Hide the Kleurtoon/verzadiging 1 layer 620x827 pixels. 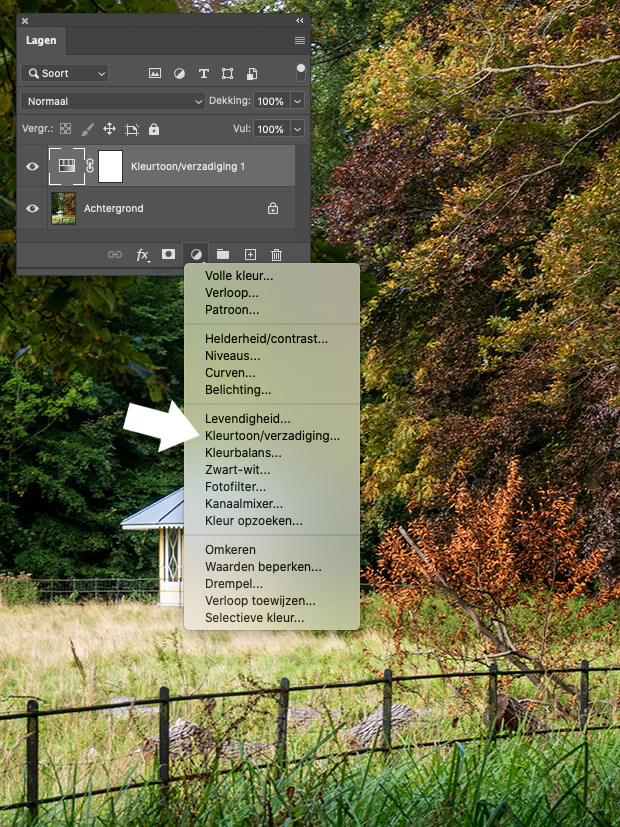click(x=32, y=166)
